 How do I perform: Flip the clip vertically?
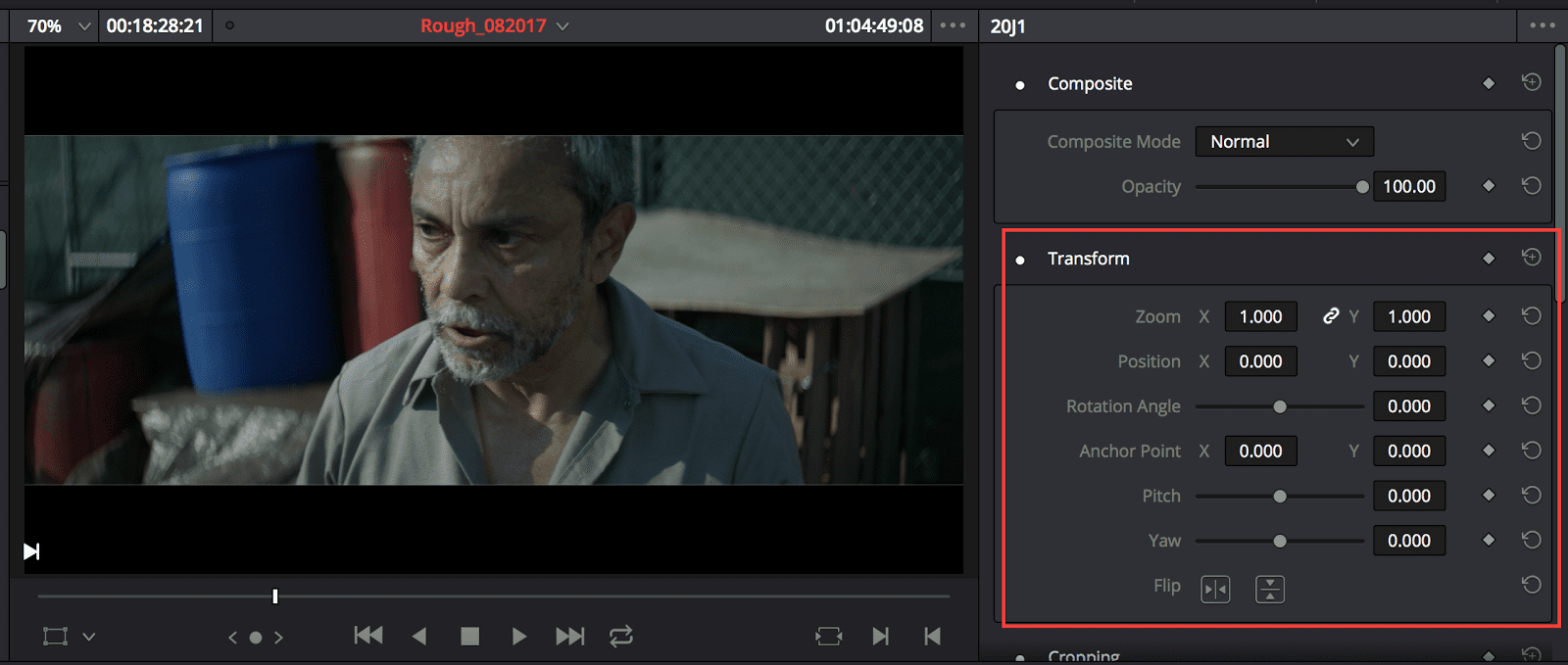point(1270,590)
